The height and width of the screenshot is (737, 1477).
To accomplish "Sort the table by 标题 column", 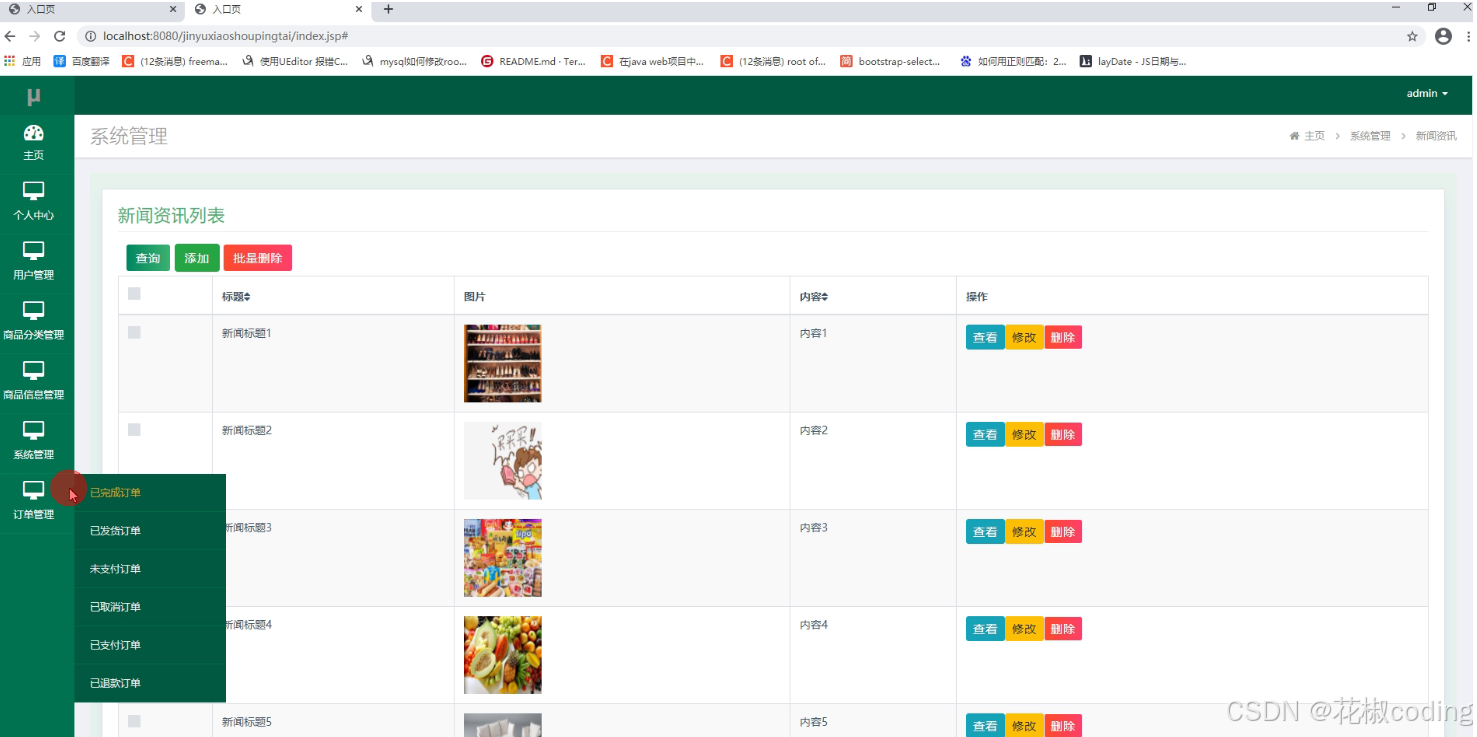I will tap(236, 297).
